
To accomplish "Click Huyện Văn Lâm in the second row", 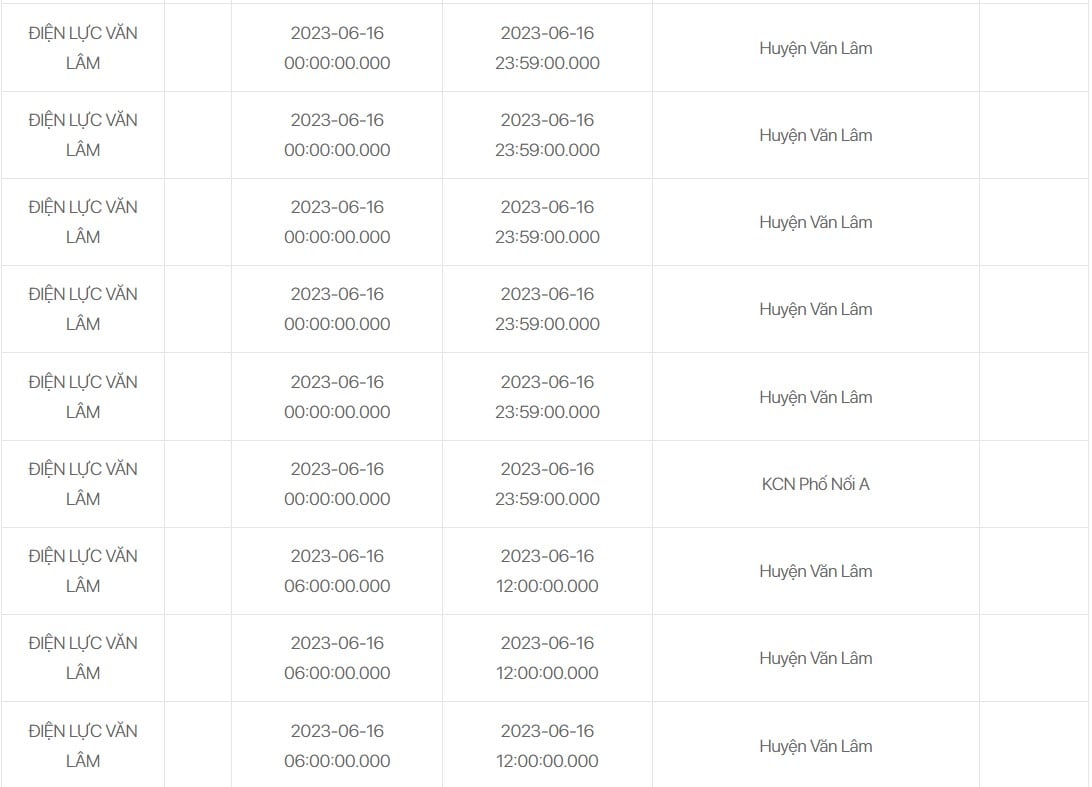I will (816, 135).
